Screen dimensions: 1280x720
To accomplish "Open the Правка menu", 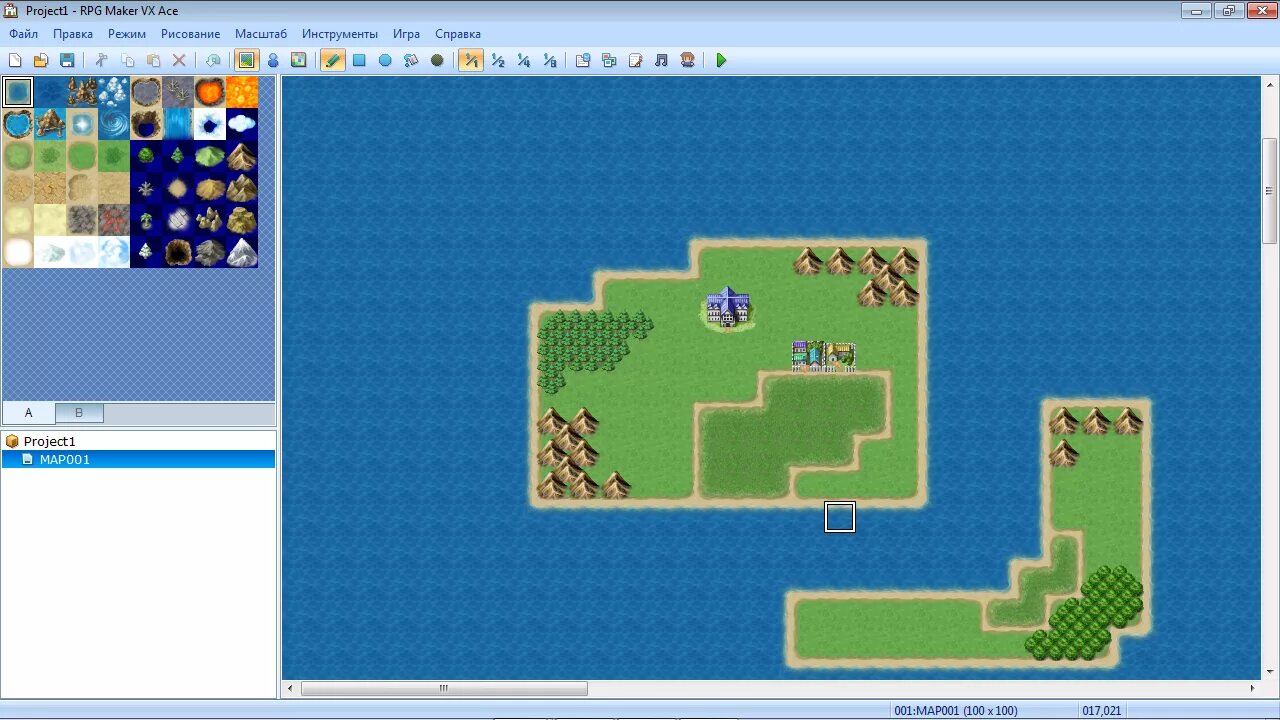I will pos(73,34).
